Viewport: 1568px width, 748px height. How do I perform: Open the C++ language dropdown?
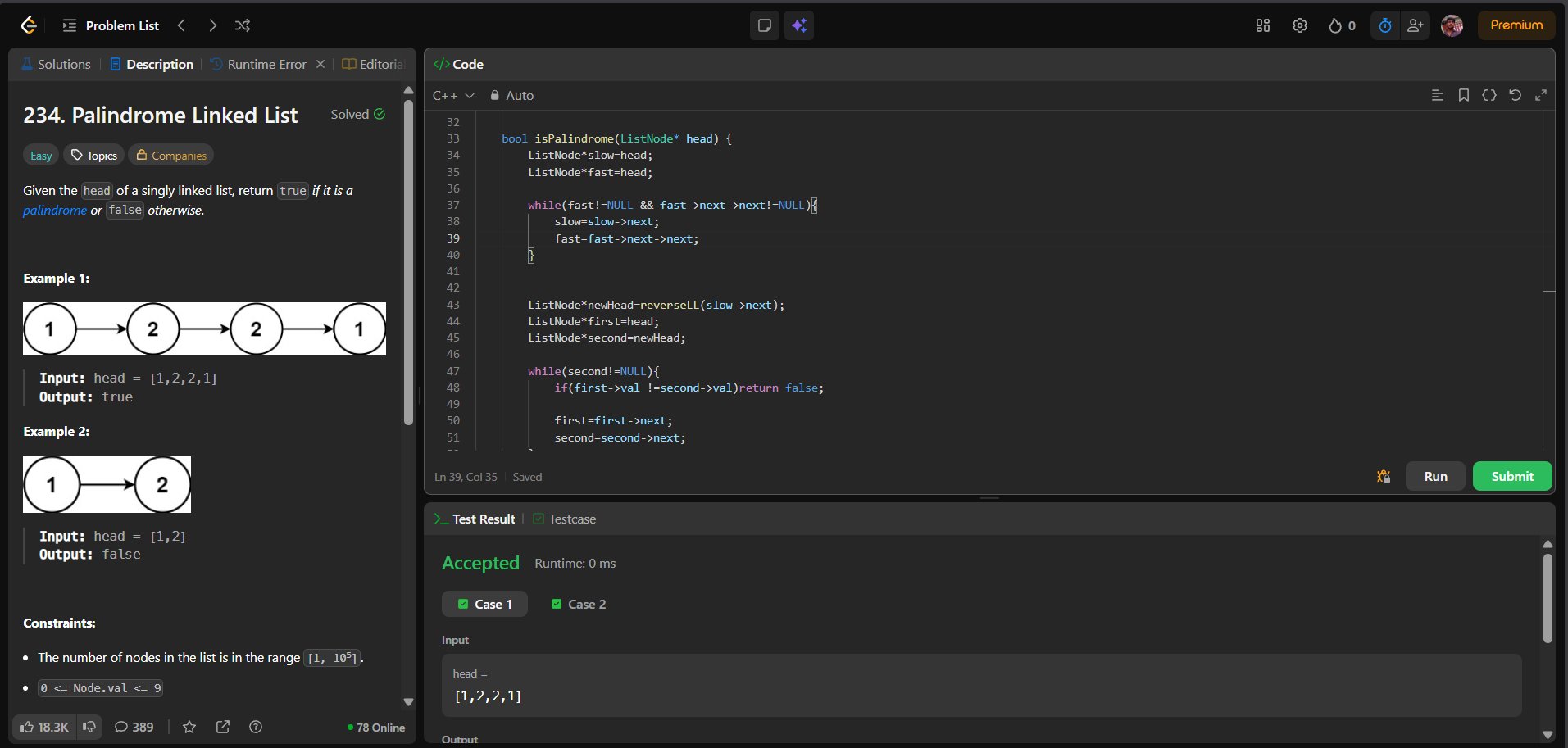click(x=453, y=95)
